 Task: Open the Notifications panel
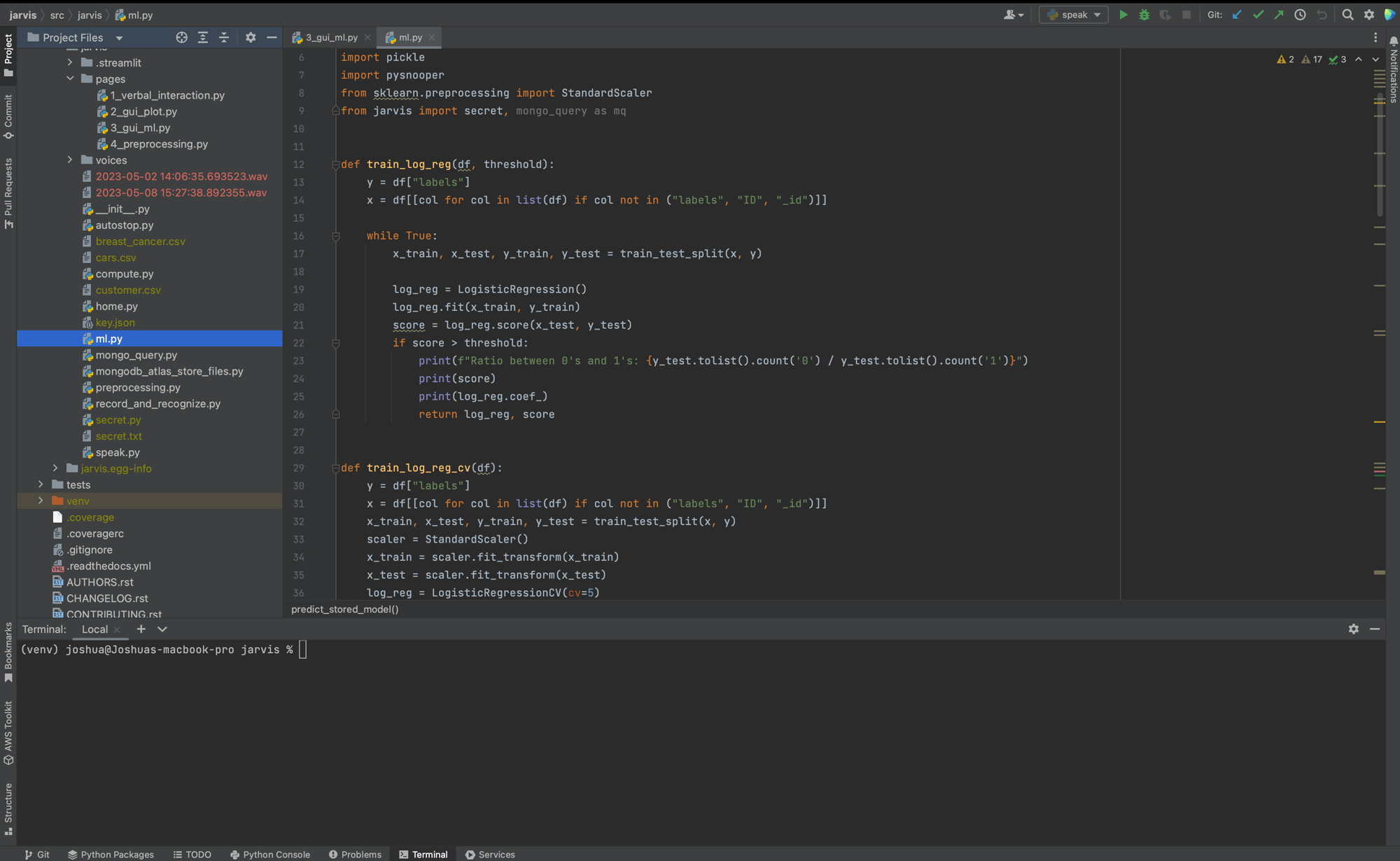(1393, 70)
